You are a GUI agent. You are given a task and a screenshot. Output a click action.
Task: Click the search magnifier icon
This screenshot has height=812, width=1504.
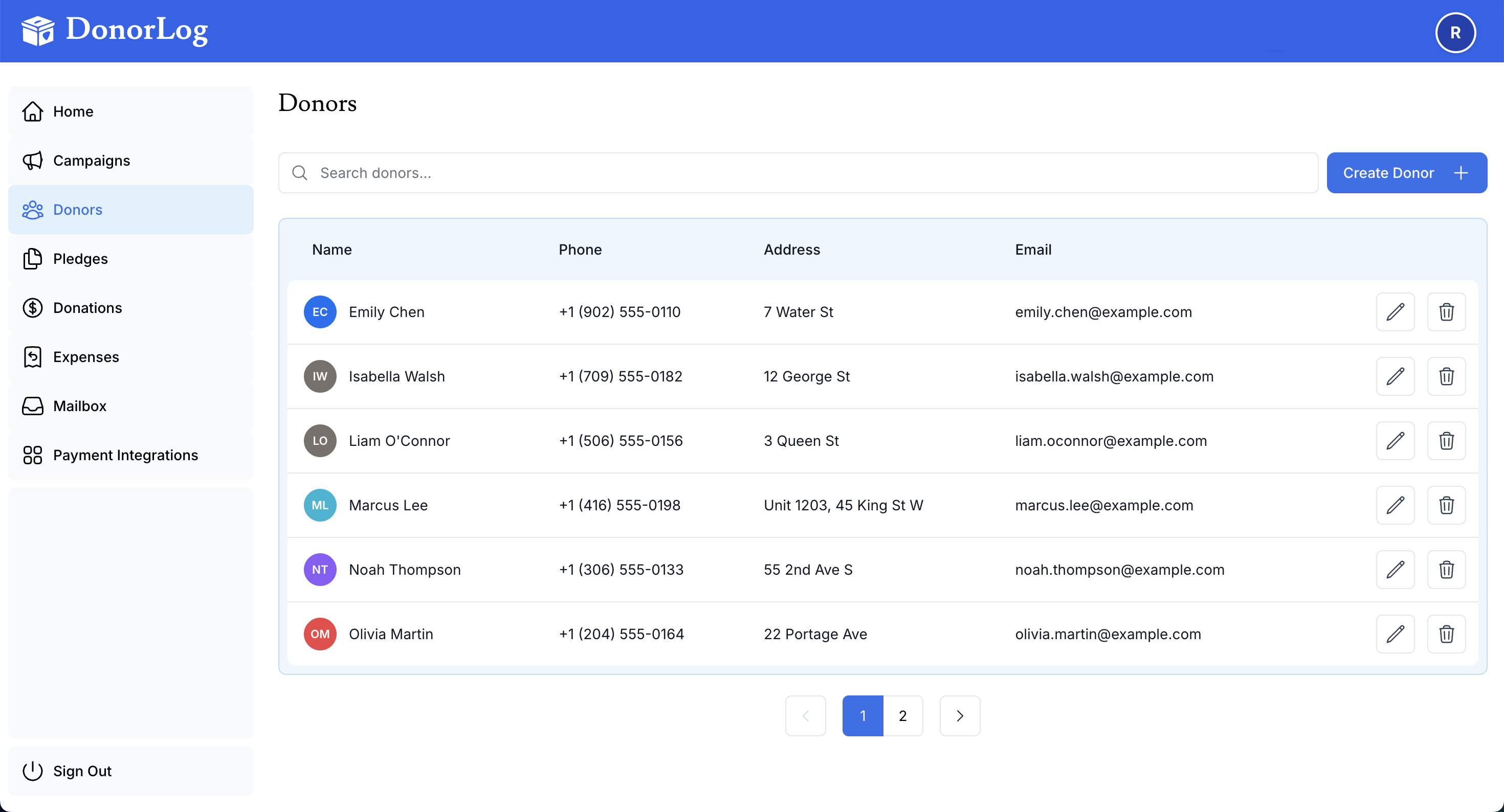(x=299, y=172)
